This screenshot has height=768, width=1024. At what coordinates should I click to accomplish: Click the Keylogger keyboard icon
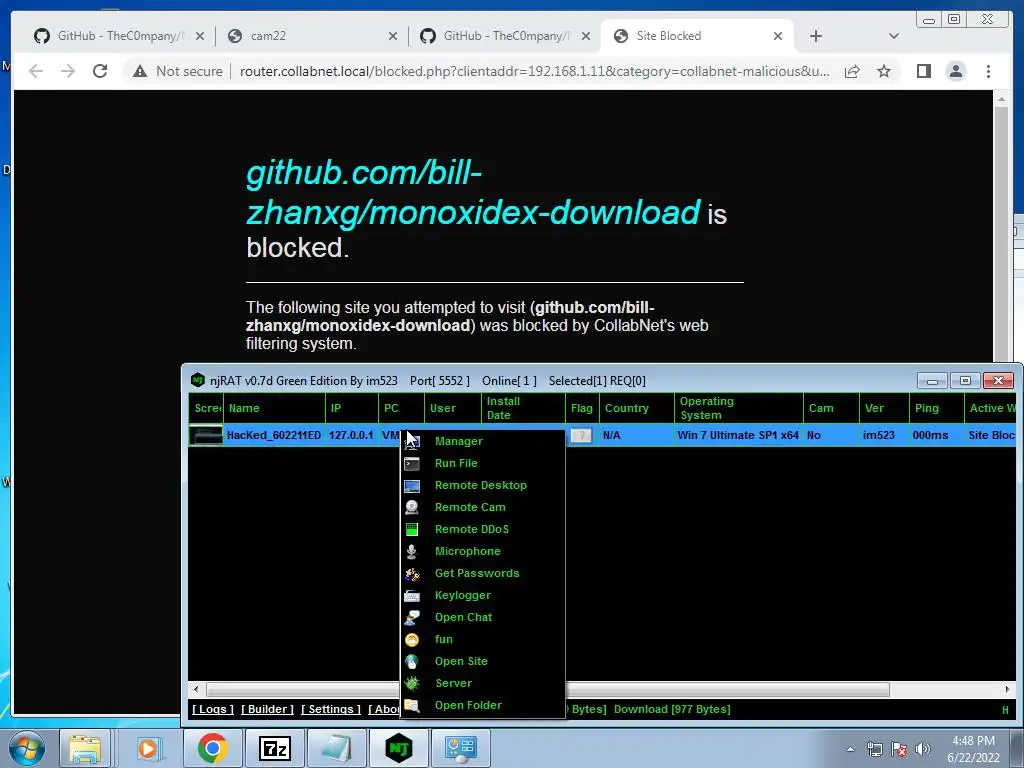[412, 596]
